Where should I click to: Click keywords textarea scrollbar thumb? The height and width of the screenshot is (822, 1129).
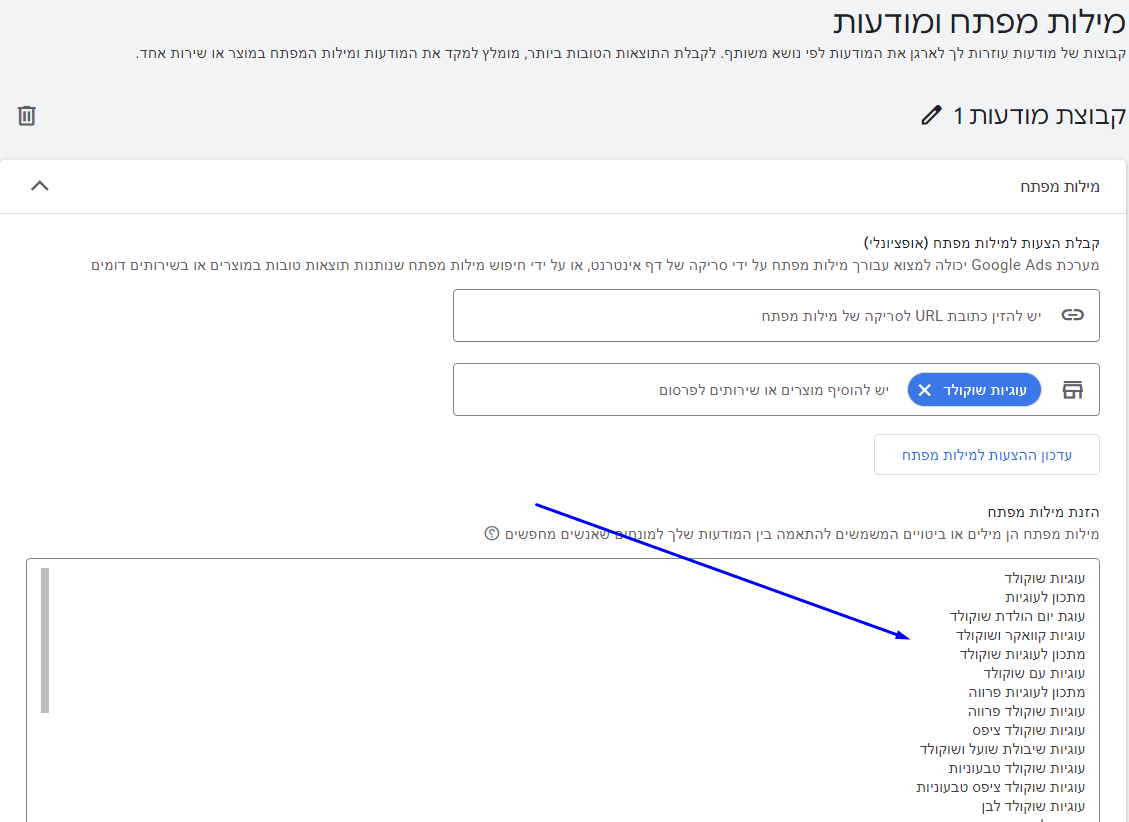[45, 641]
